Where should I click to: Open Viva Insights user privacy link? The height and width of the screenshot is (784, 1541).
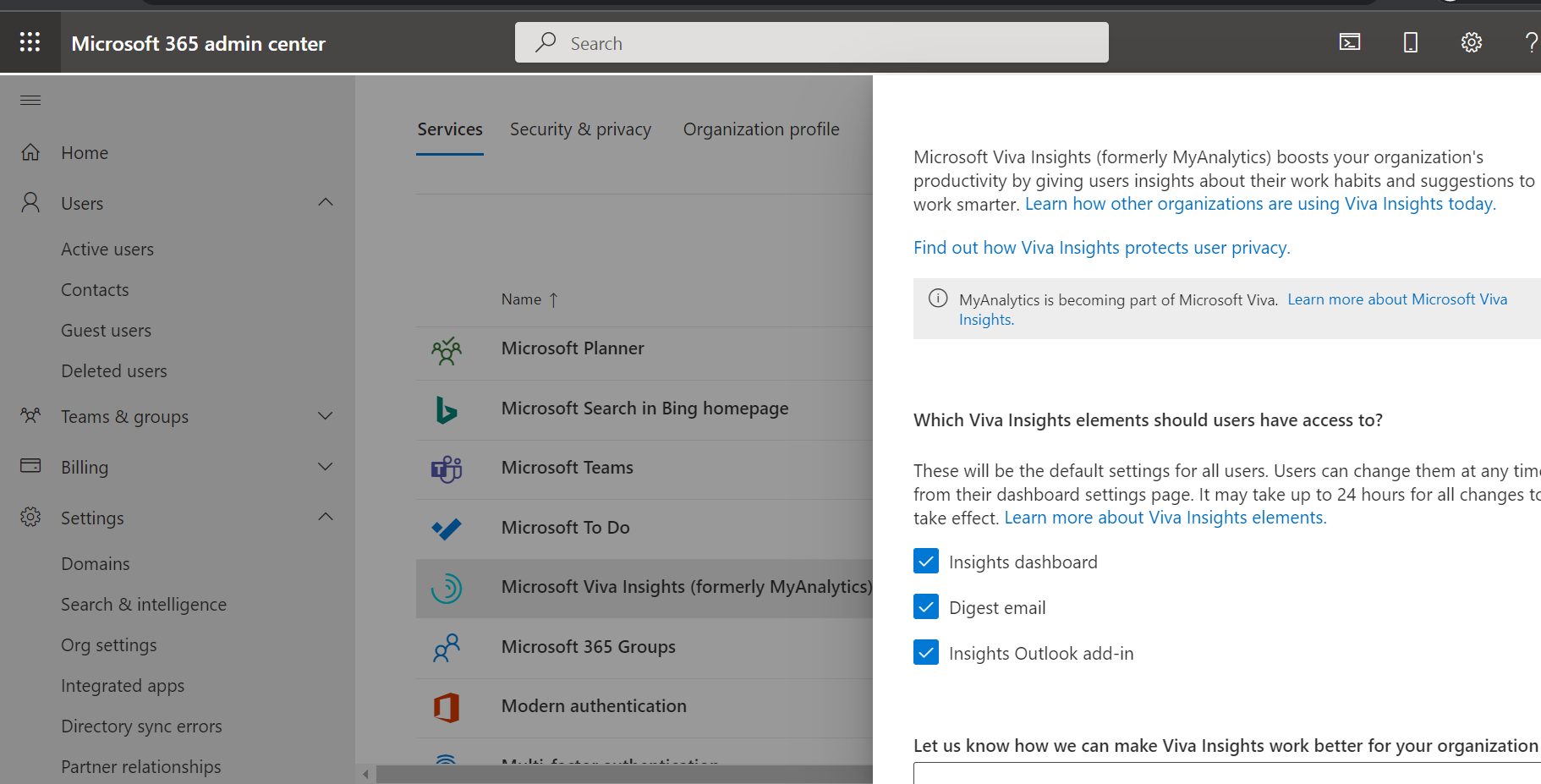[1101, 248]
